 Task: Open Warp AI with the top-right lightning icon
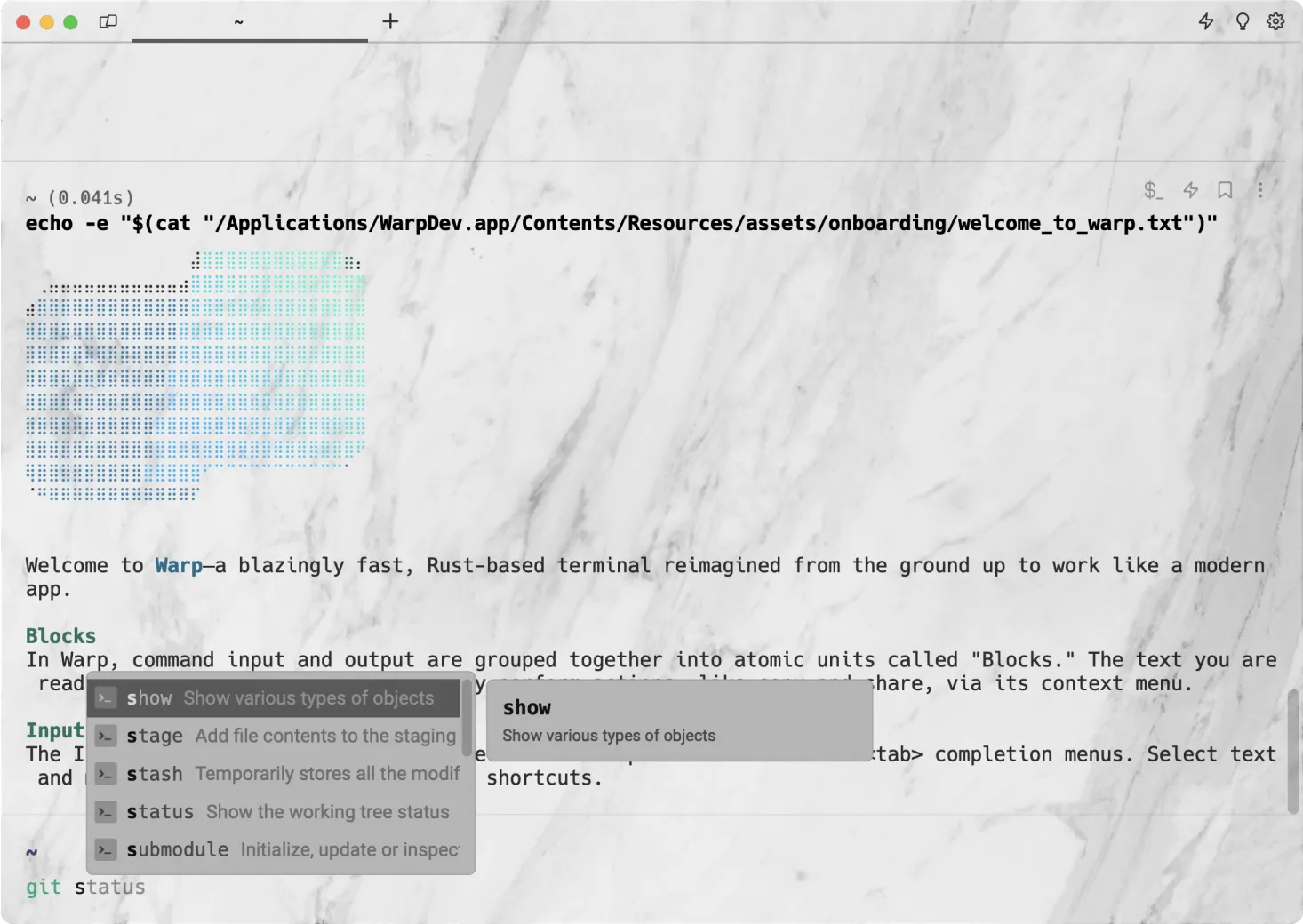pyautogui.click(x=1206, y=20)
